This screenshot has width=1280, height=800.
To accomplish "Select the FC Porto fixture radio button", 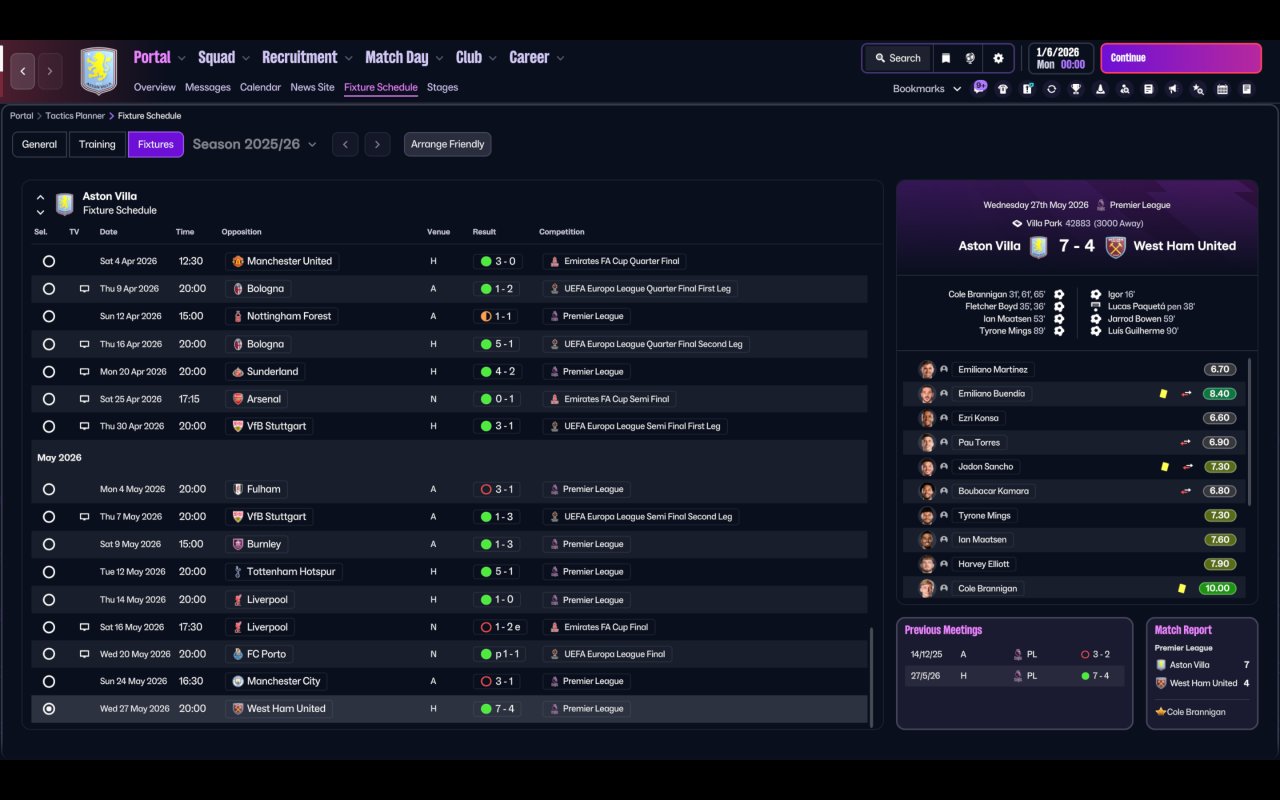I will pyautogui.click(x=49, y=654).
